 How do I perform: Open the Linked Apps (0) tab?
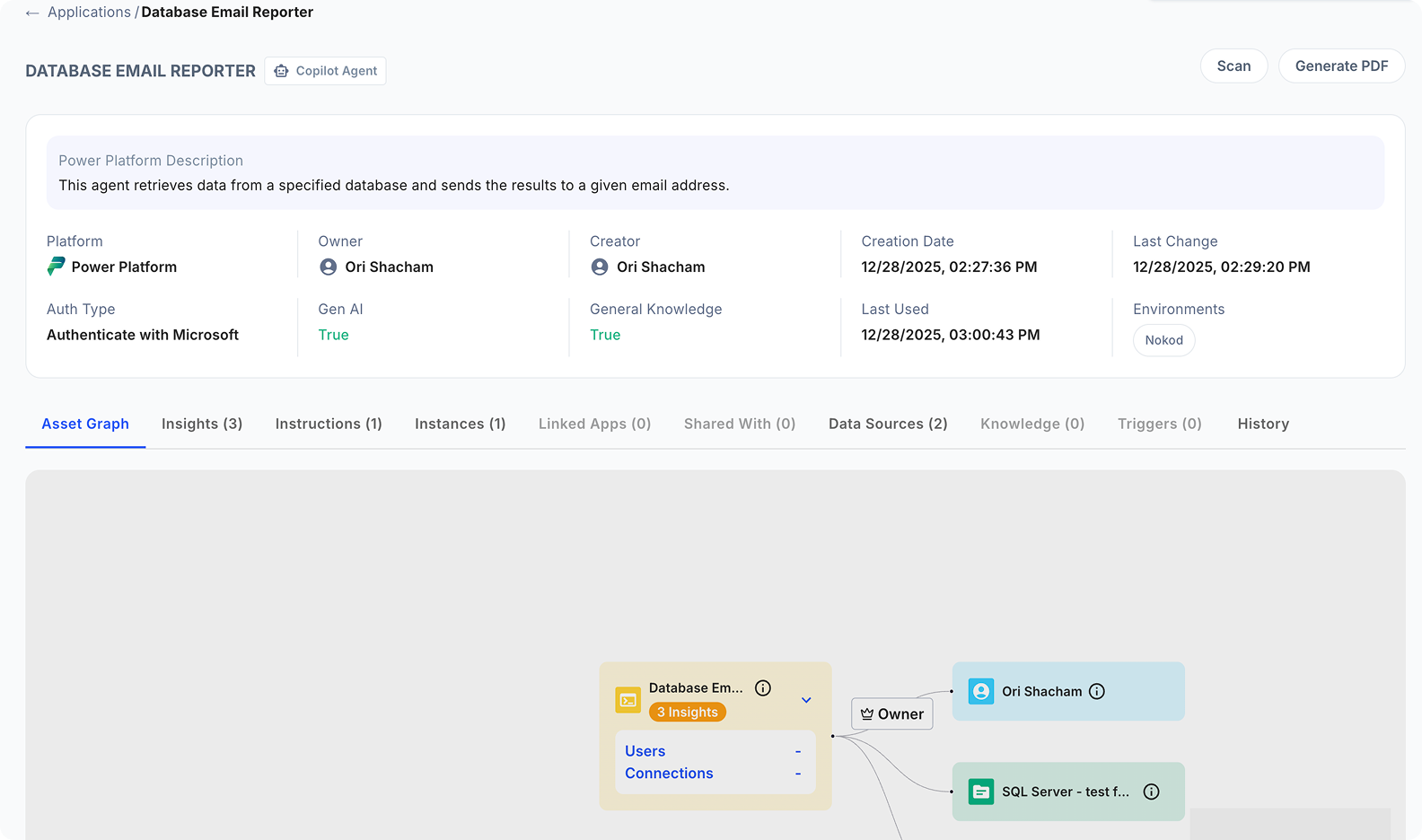point(594,424)
